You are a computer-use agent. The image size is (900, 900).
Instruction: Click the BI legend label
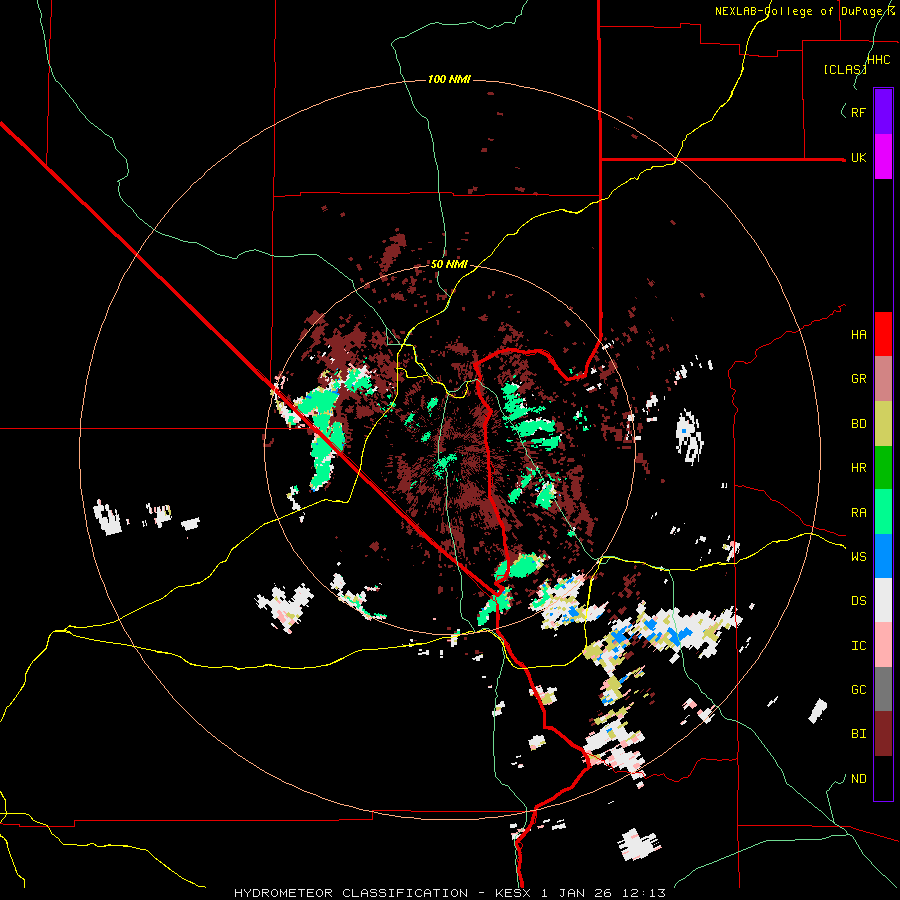coord(858,734)
